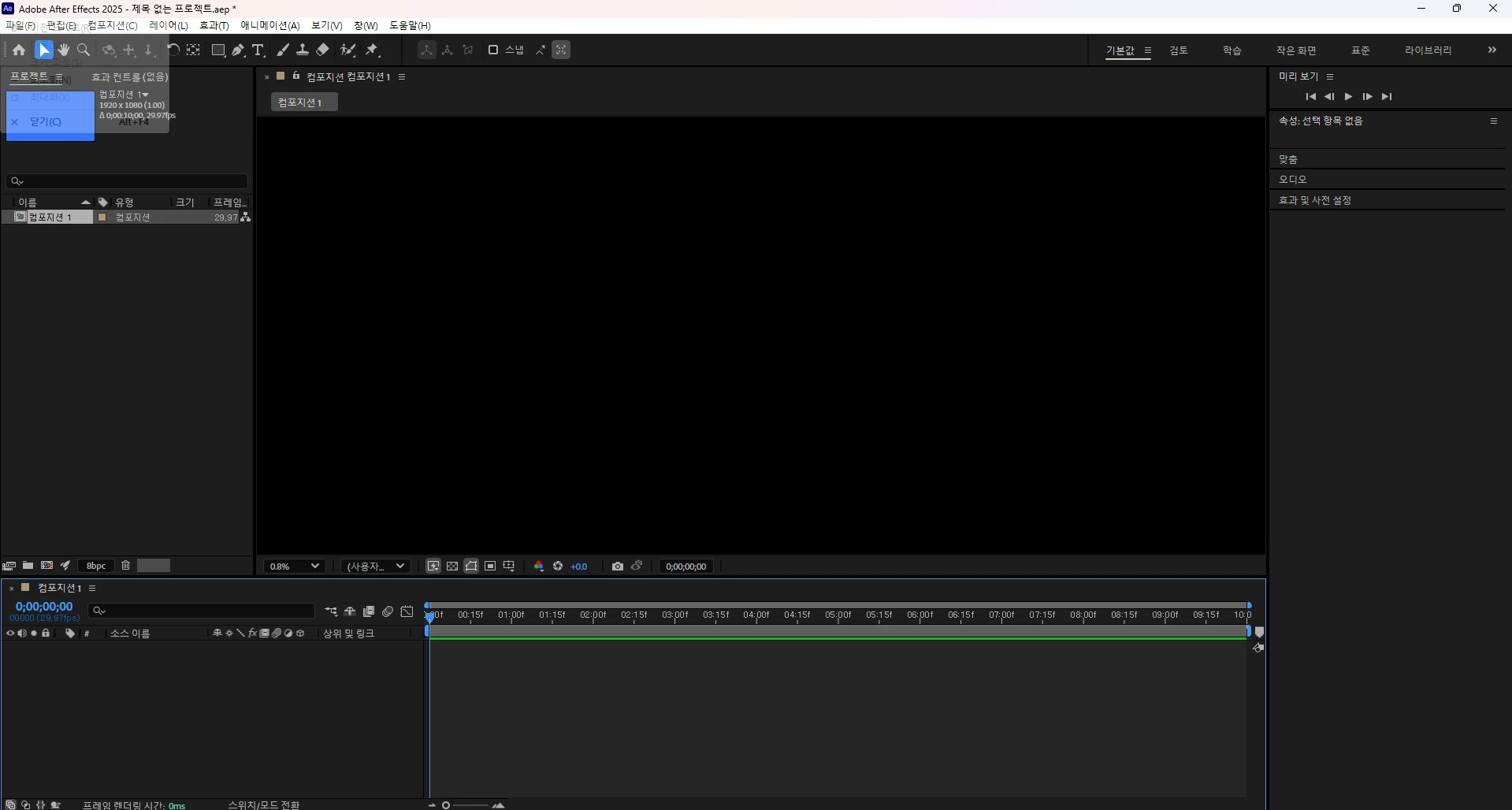Click the +0.0 exposure value
1512x810 pixels.
pyautogui.click(x=579, y=567)
